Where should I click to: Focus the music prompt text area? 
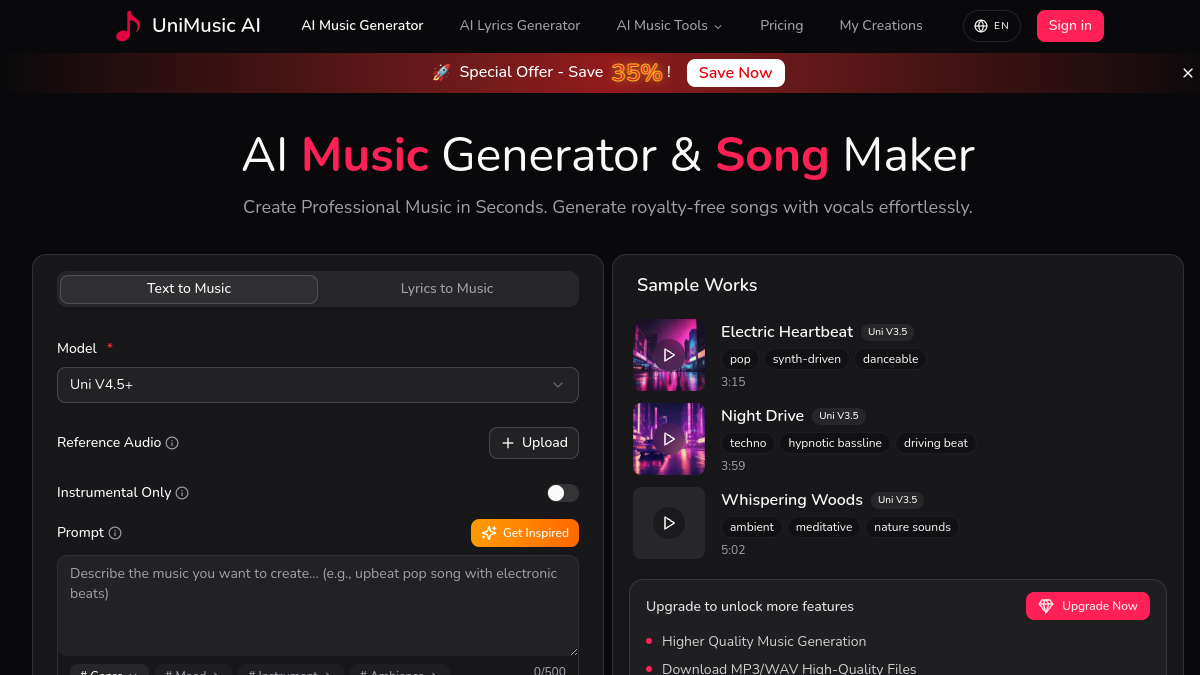(318, 606)
